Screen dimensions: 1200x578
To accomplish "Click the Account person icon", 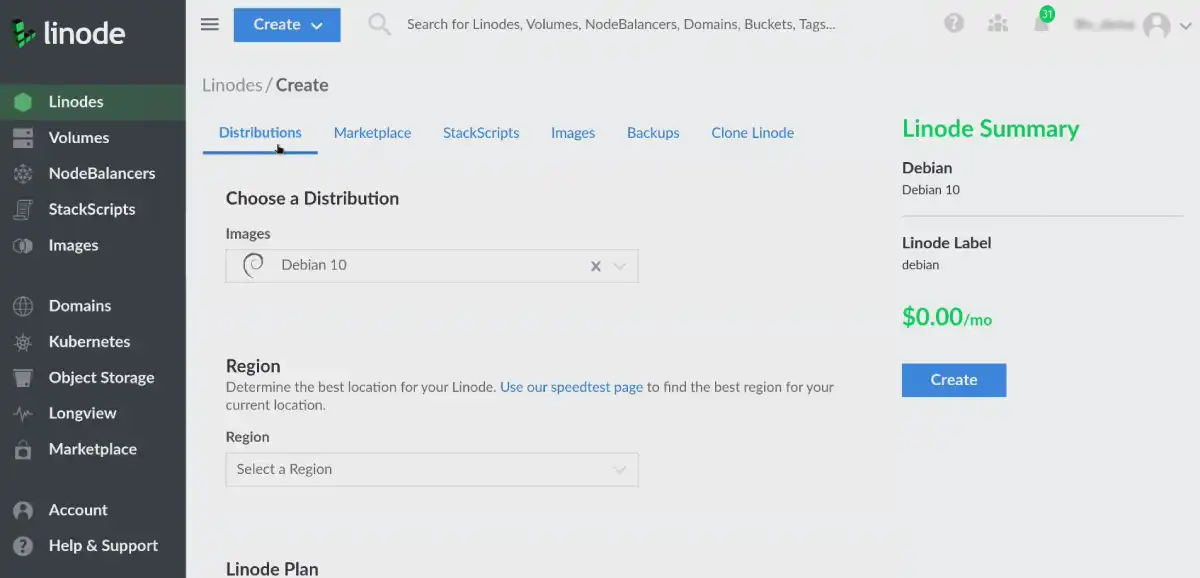I will click(x=23, y=510).
